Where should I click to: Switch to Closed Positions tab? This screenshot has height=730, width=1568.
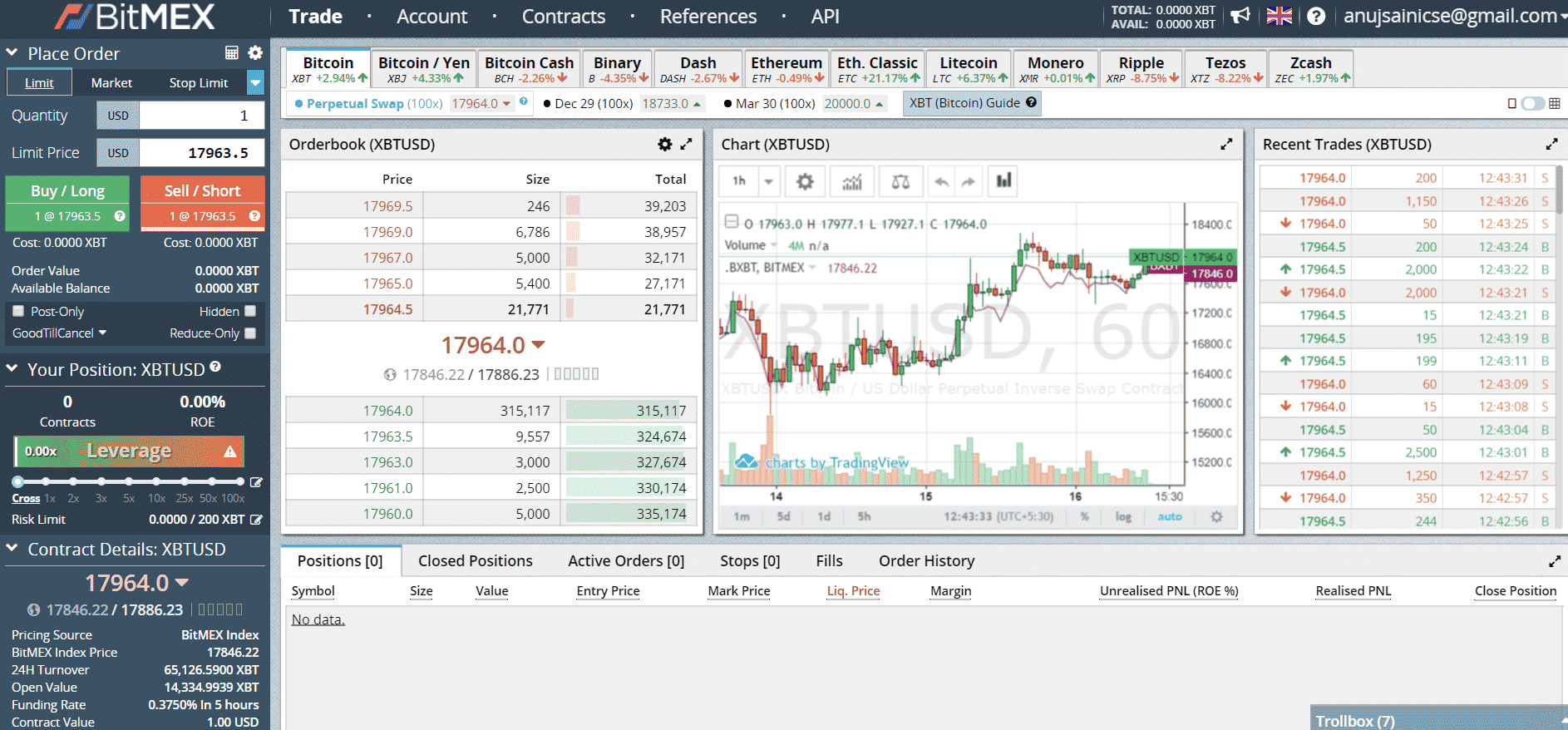pyautogui.click(x=476, y=561)
